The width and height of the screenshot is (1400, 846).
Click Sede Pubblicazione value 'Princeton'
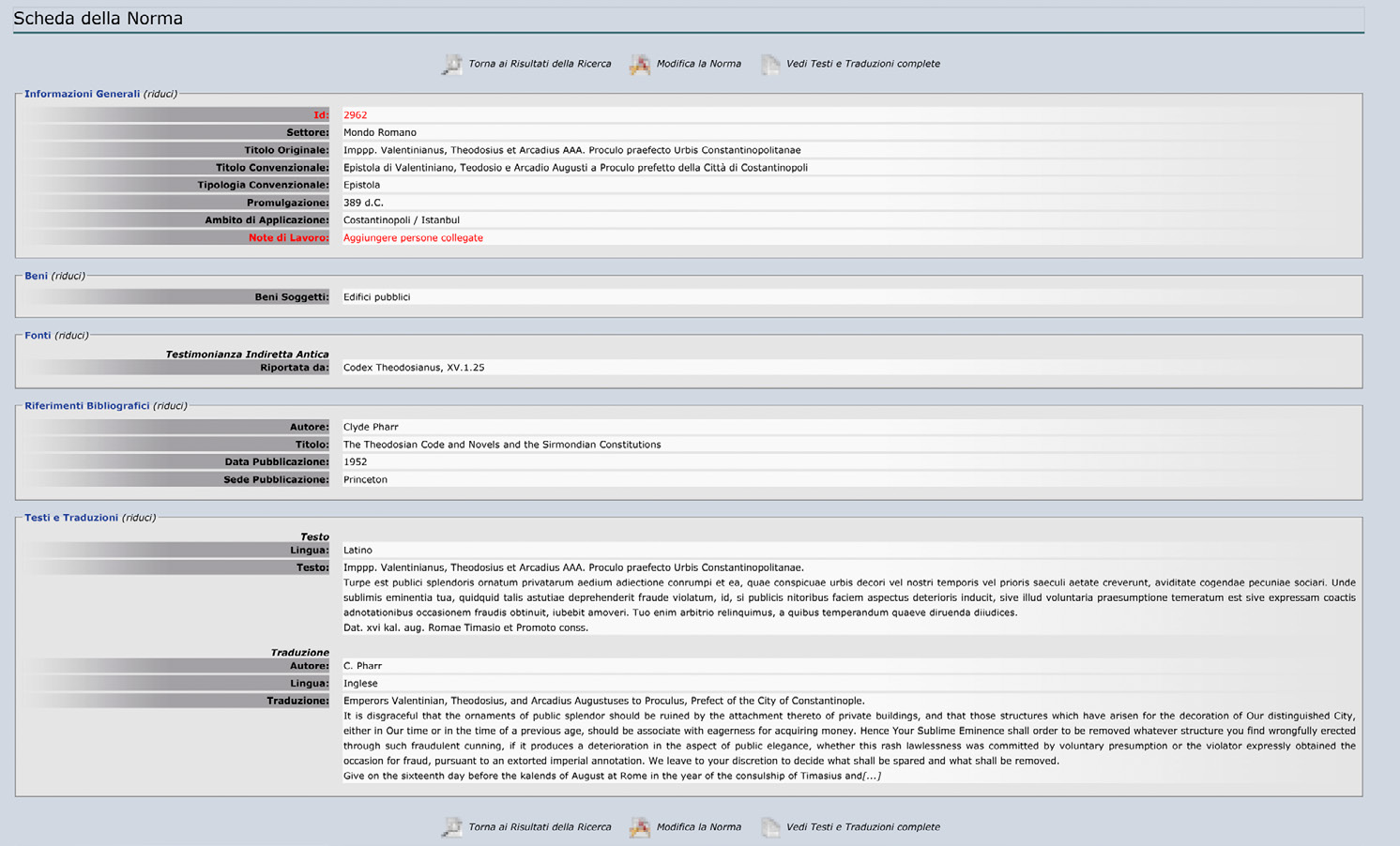(365, 479)
